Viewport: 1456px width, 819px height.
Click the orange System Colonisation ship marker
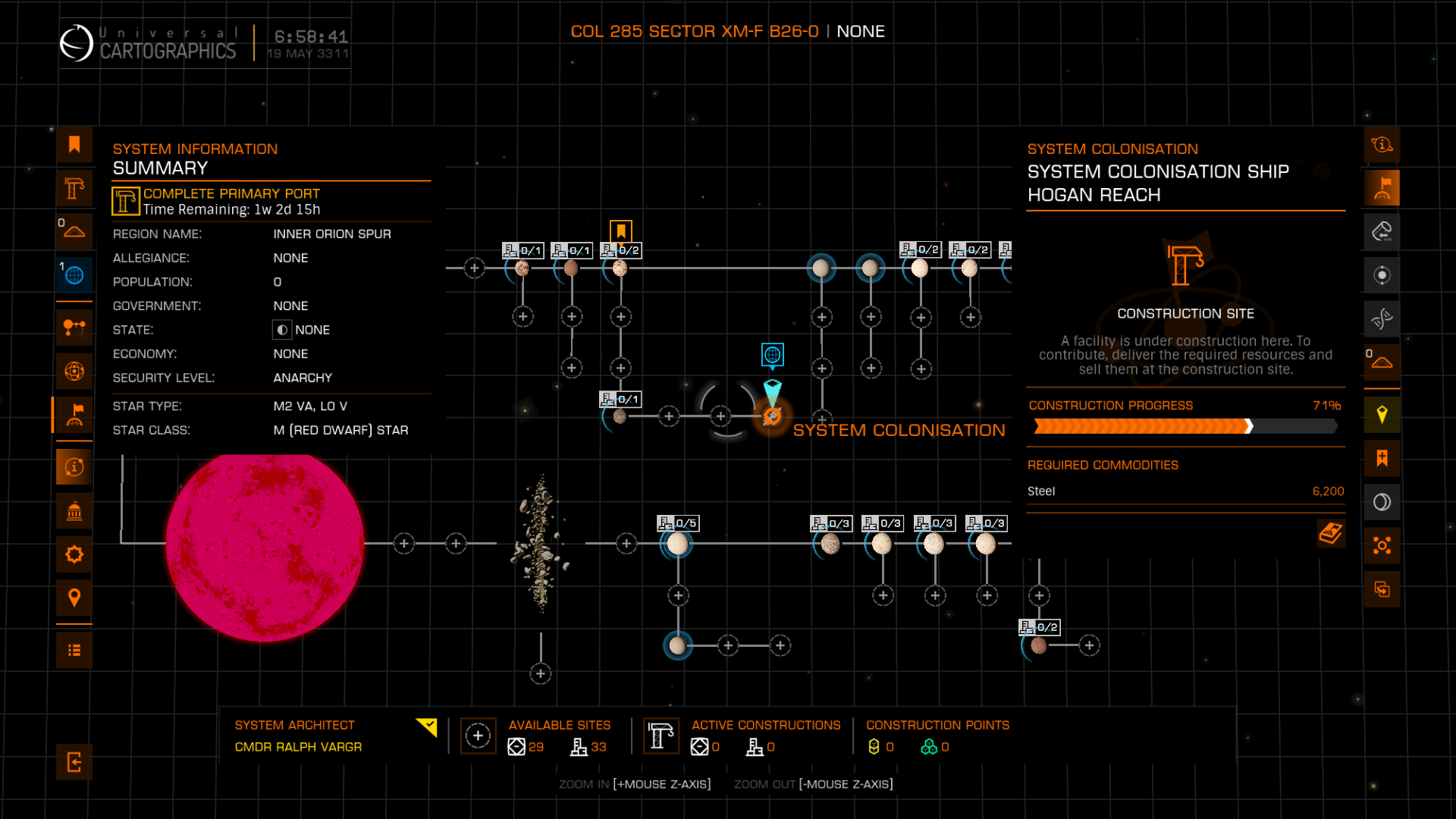tap(772, 416)
